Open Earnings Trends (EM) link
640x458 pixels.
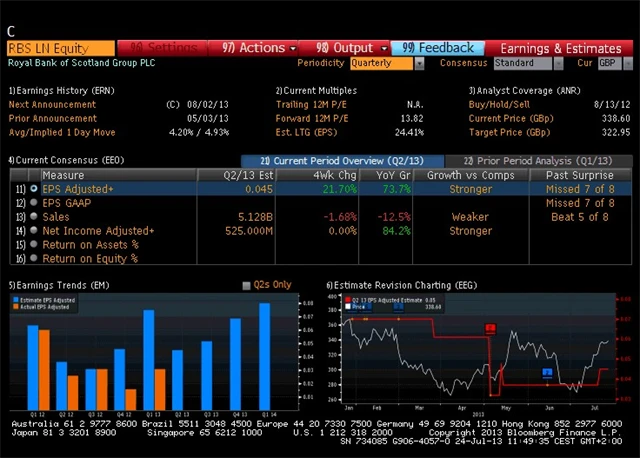(59, 285)
